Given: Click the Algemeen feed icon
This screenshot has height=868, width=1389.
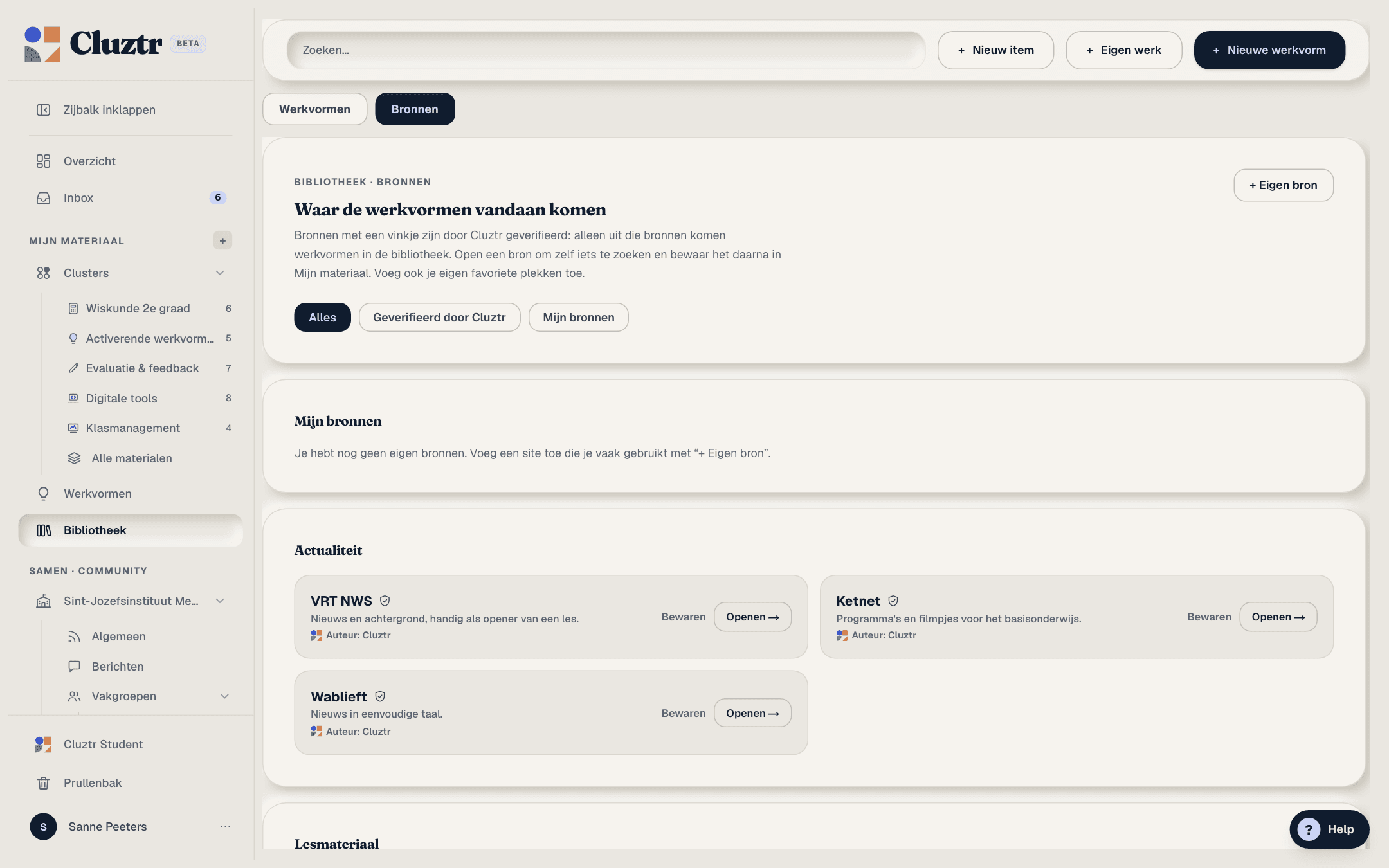Looking at the screenshot, I should pyautogui.click(x=75, y=637).
